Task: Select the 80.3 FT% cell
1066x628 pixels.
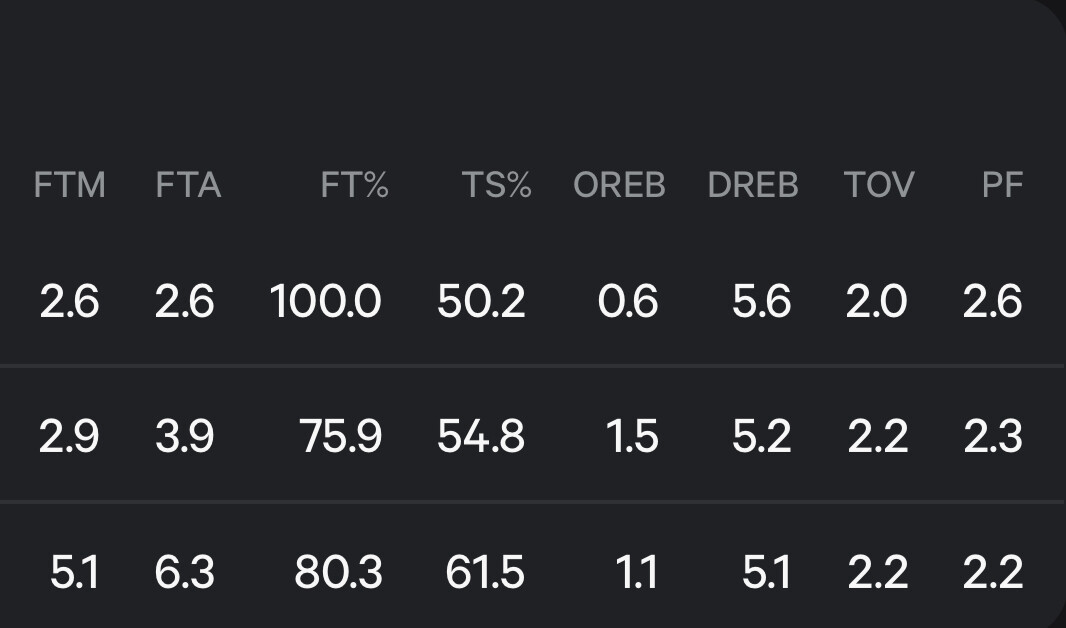Action: pyautogui.click(x=339, y=572)
